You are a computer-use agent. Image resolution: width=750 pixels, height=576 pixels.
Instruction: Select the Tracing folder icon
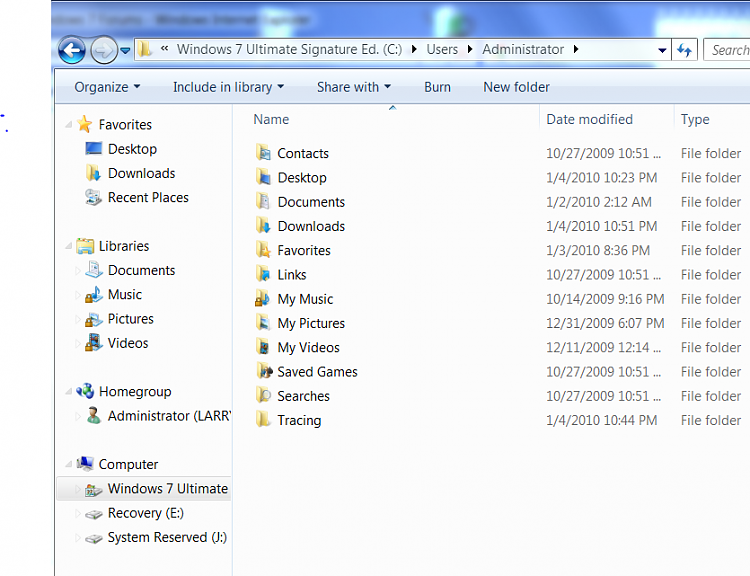263,420
